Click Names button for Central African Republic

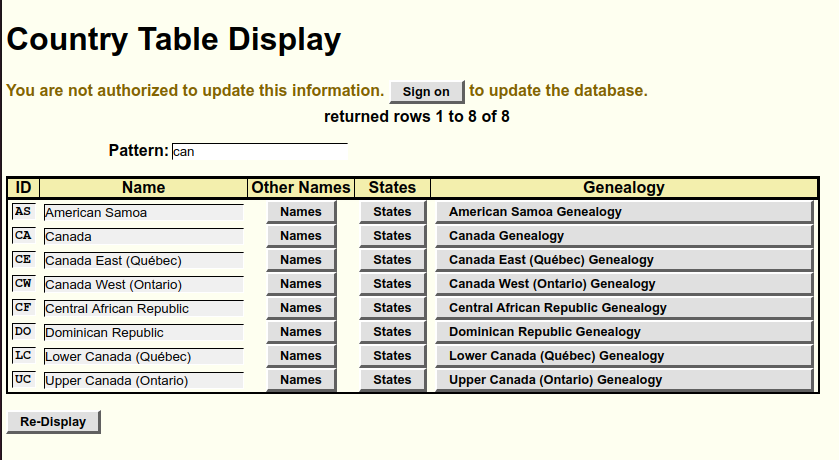tap(301, 308)
